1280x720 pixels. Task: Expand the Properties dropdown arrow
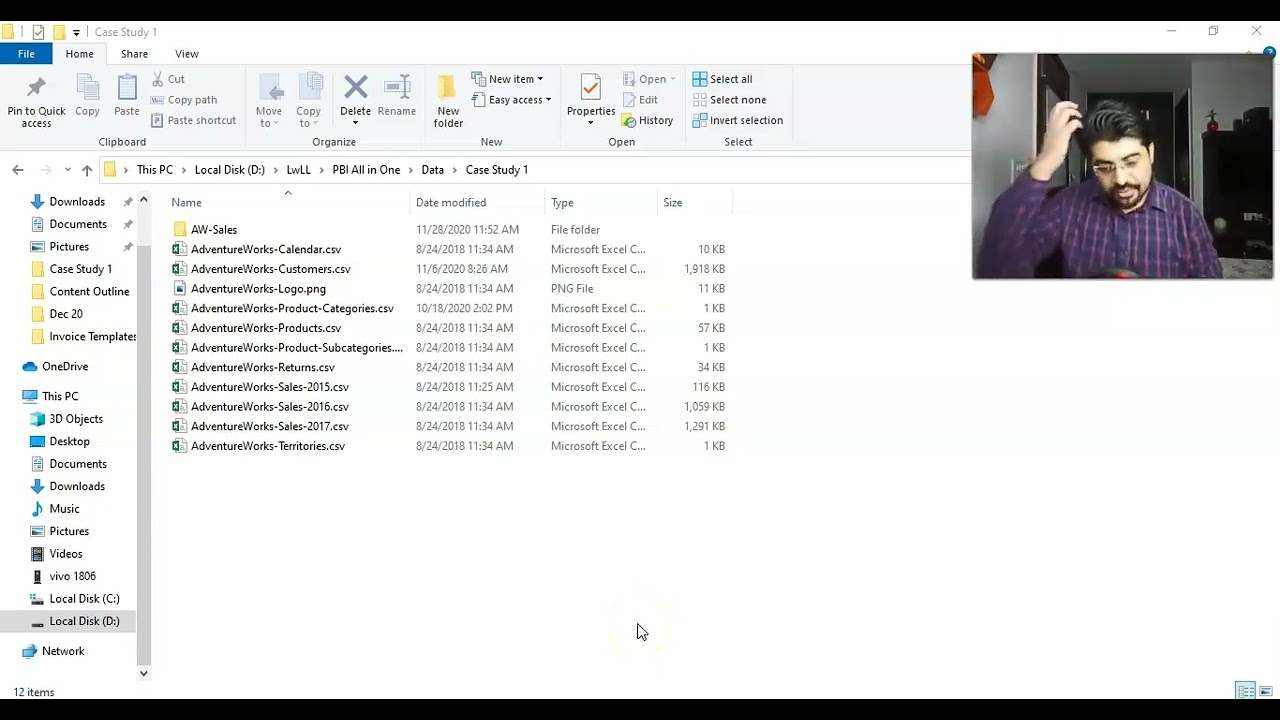pos(591,123)
